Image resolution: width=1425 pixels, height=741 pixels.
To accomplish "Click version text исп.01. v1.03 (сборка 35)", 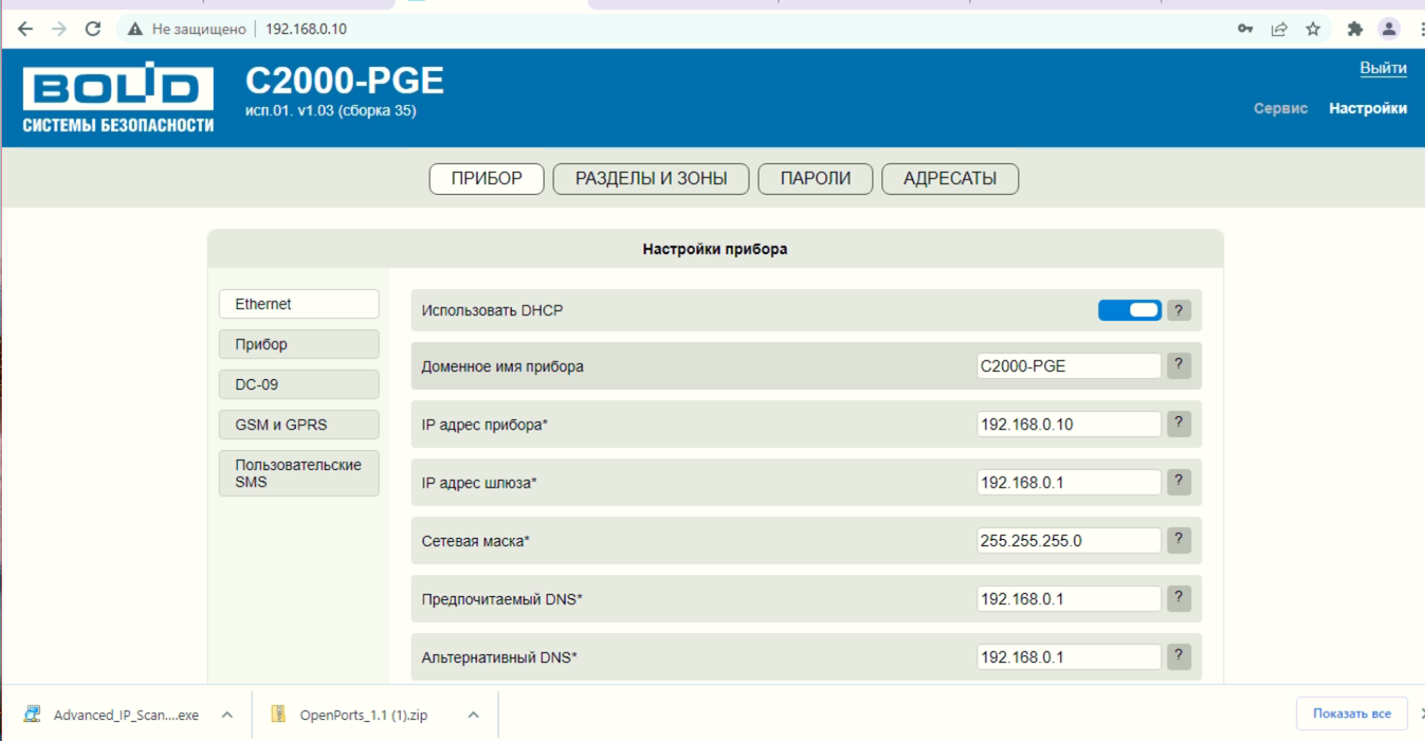I will (x=330, y=111).
